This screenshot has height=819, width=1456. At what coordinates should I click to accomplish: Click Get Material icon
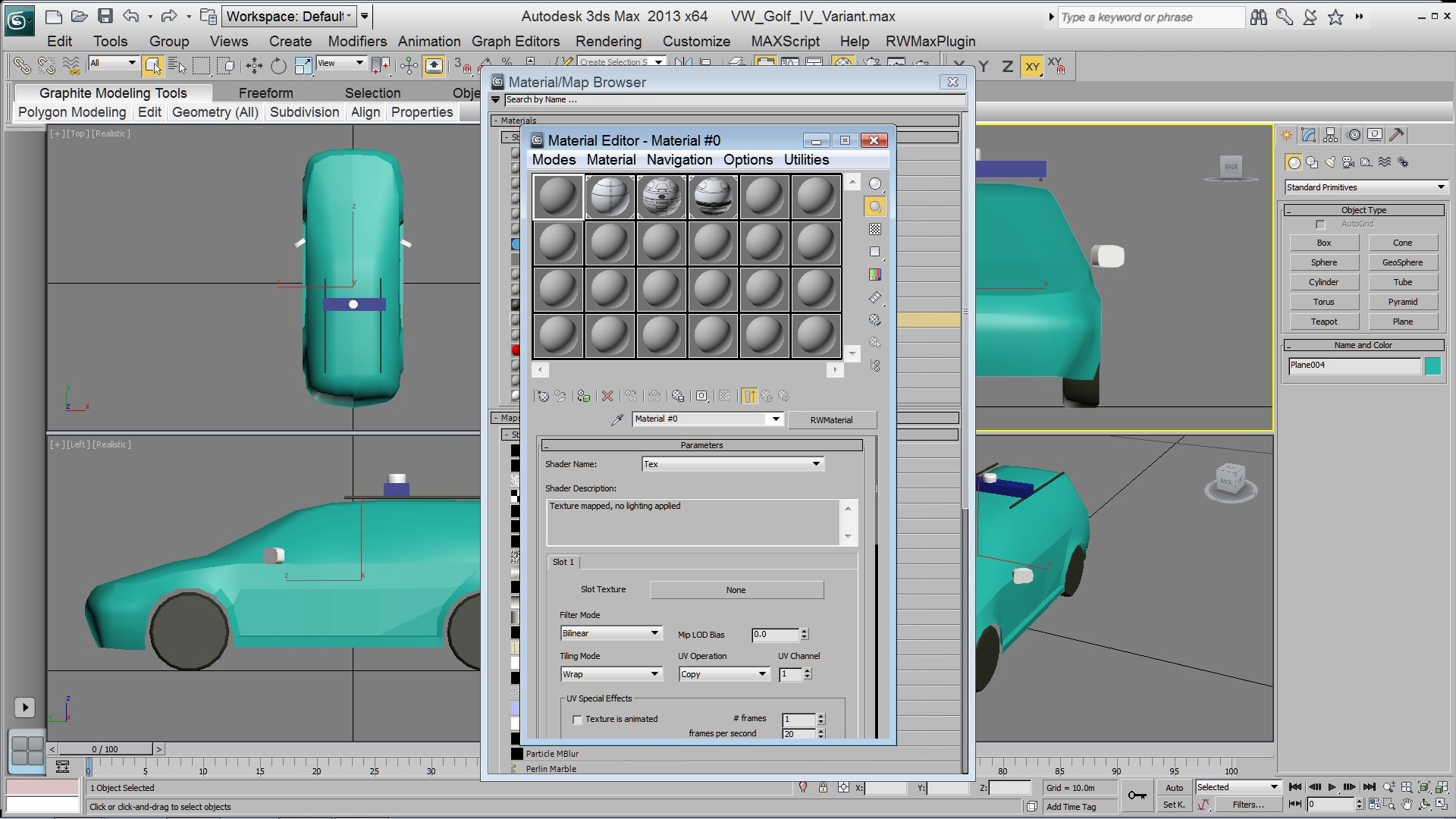[x=543, y=396]
